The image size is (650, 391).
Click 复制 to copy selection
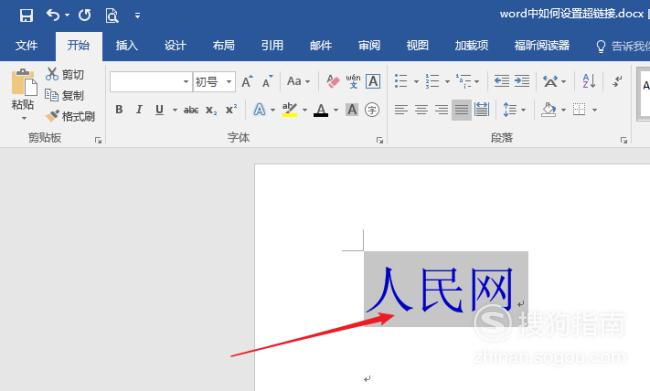[x=65, y=95]
